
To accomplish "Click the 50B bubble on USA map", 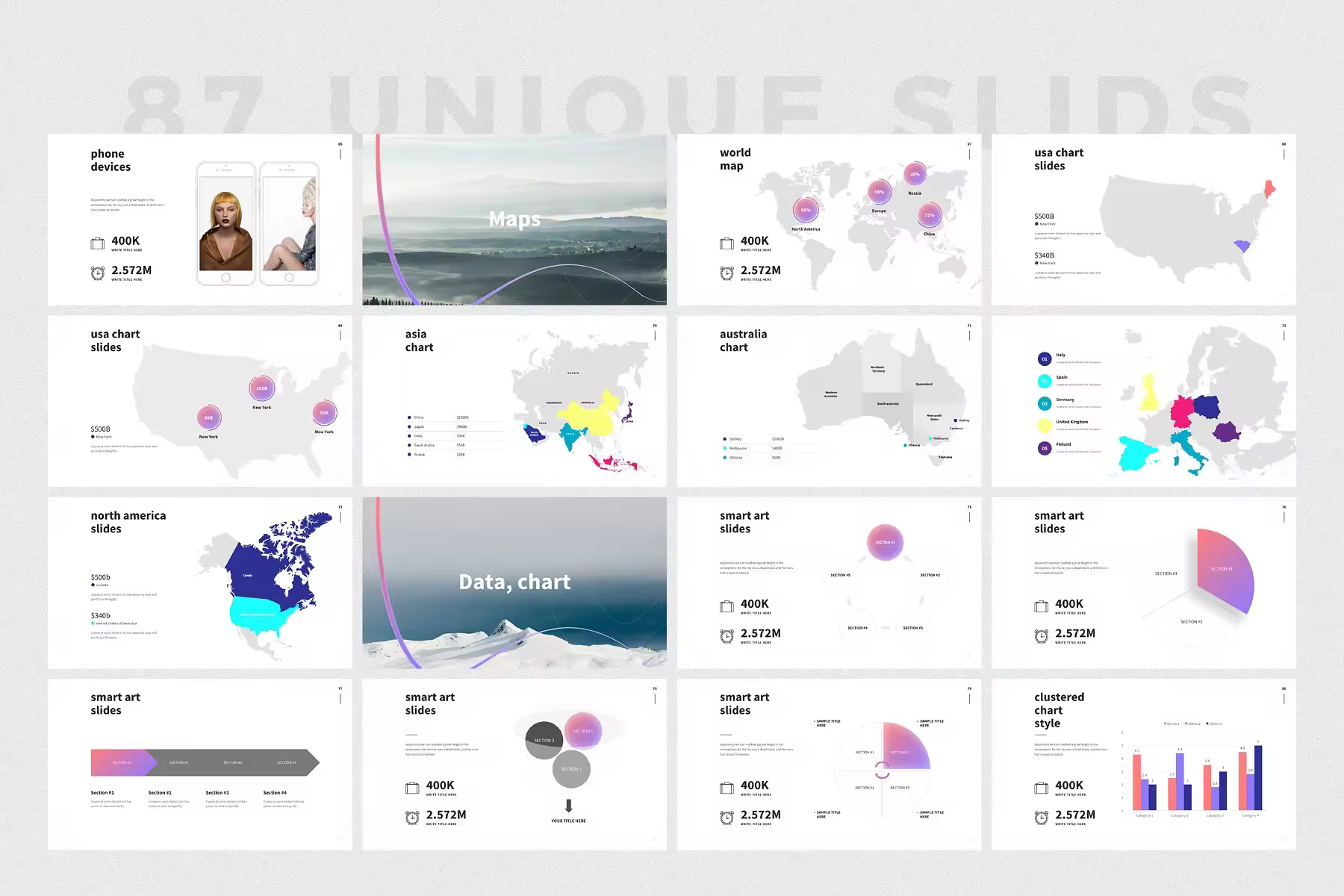I will 324,413.
